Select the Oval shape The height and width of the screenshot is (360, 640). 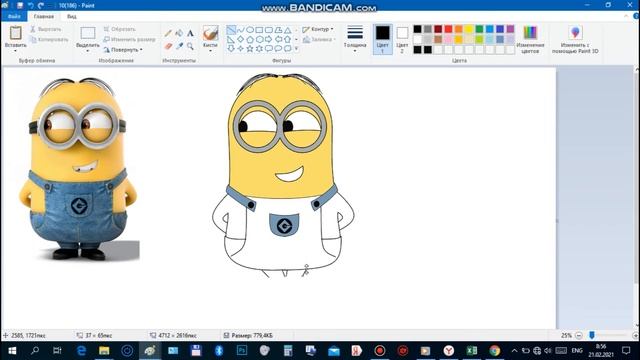(250, 30)
